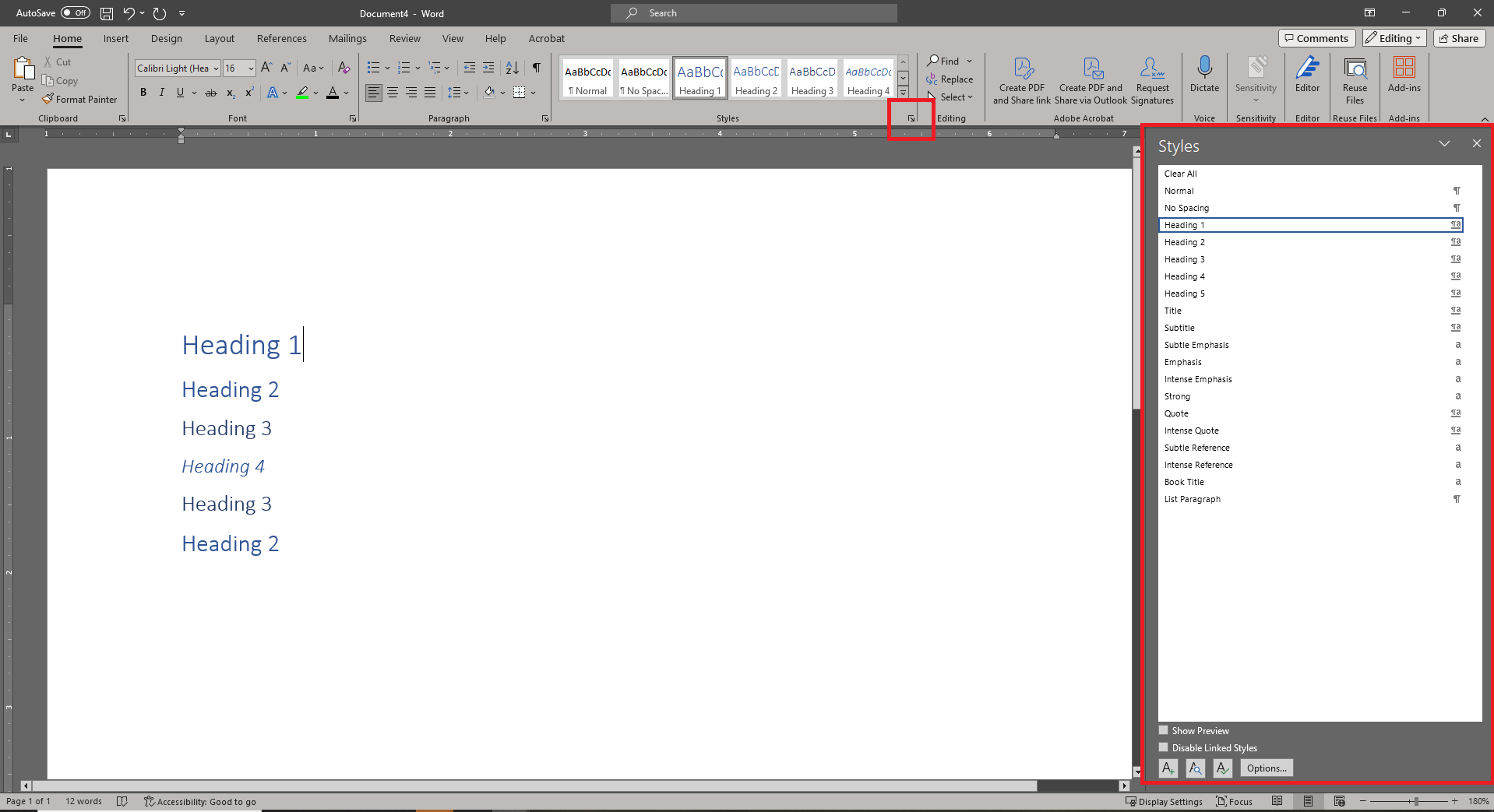This screenshot has width=1494, height=812.
Task: Select the Center alignment icon
Action: 393,93
